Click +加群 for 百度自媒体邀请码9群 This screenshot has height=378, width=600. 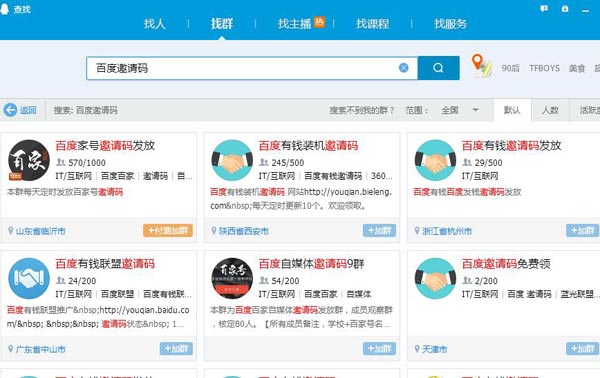point(379,349)
